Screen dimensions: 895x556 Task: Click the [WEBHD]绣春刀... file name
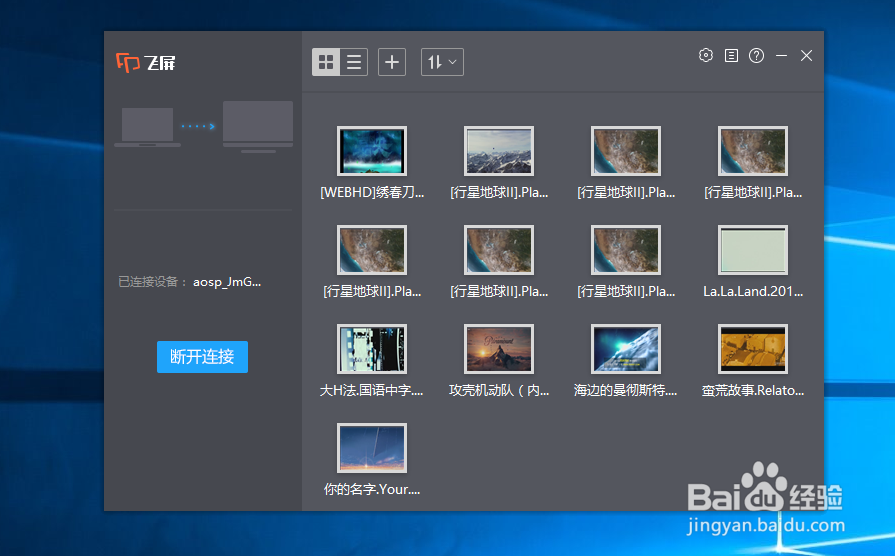[372, 192]
